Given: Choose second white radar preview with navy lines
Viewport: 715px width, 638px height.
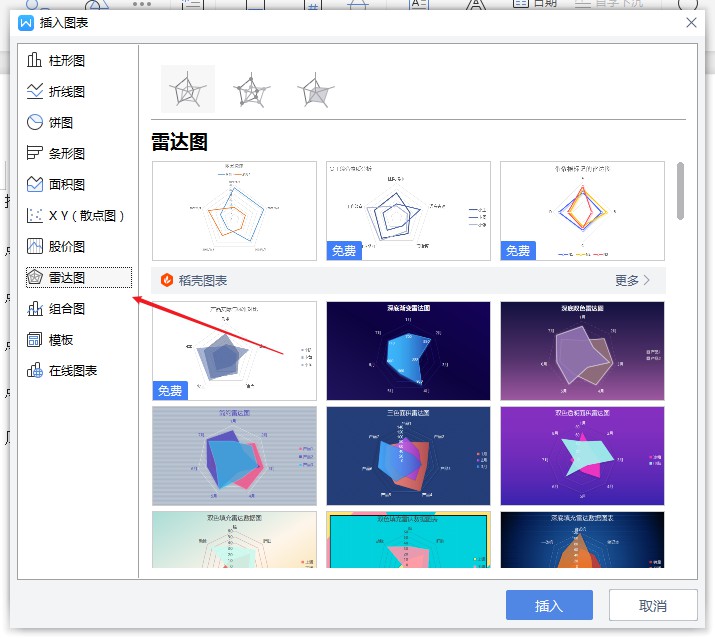Looking at the screenshot, I should pyautogui.click(x=409, y=211).
